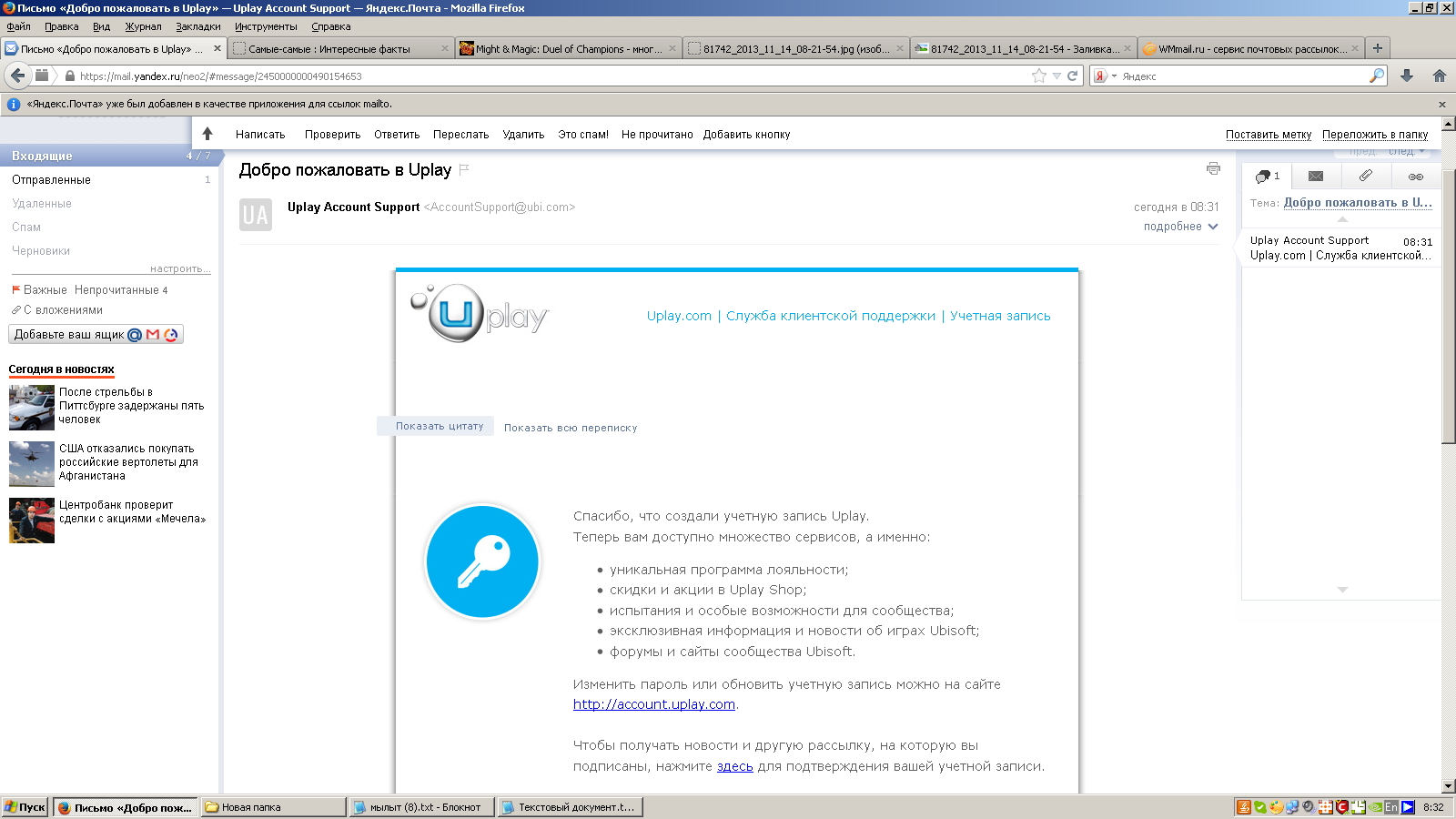Open the helicopter news thumbnail
Viewport: 1456px width, 819px height.
point(32,464)
